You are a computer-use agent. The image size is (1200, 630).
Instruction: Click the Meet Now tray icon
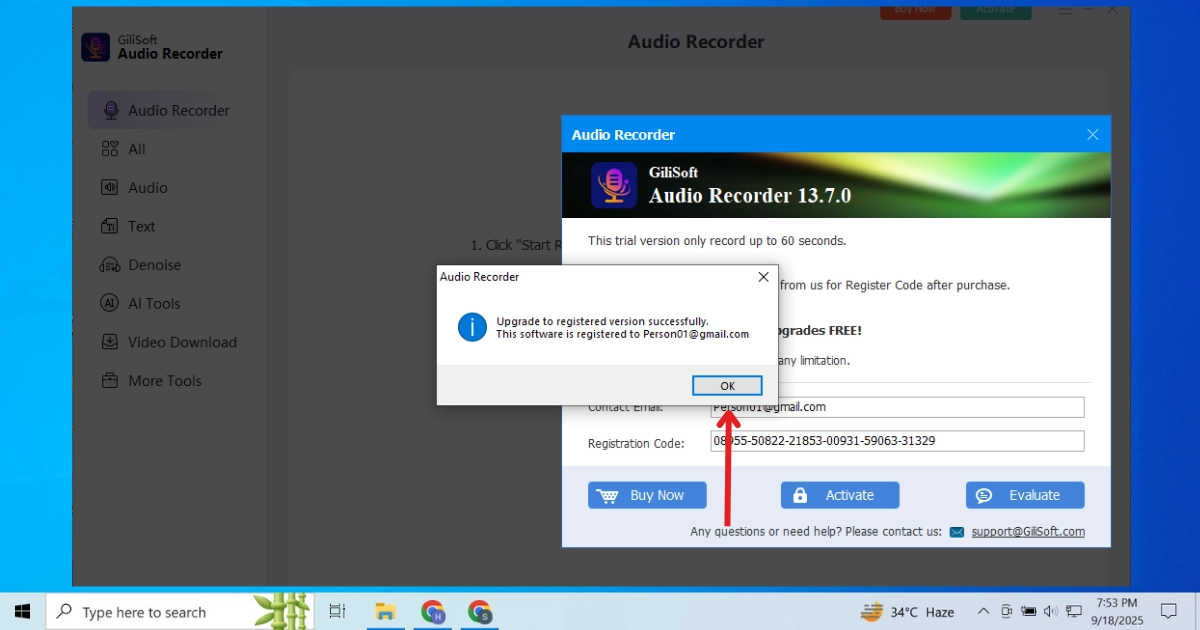pos(1006,611)
